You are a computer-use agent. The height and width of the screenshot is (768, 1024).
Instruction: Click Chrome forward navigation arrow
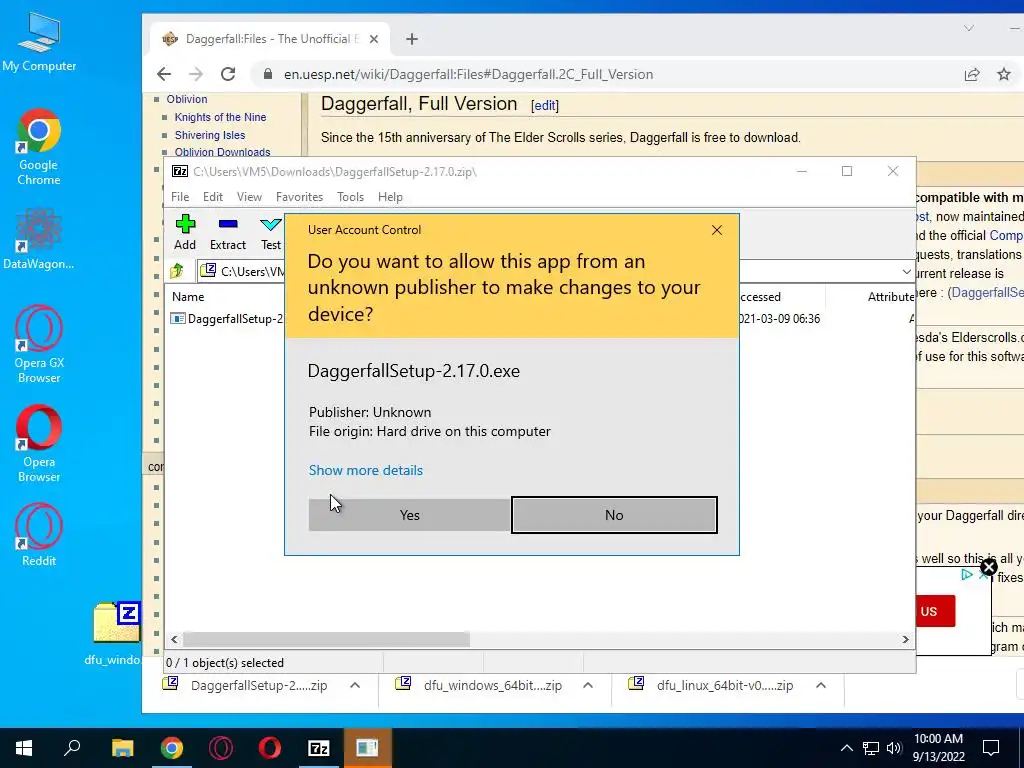tap(196, 74)
